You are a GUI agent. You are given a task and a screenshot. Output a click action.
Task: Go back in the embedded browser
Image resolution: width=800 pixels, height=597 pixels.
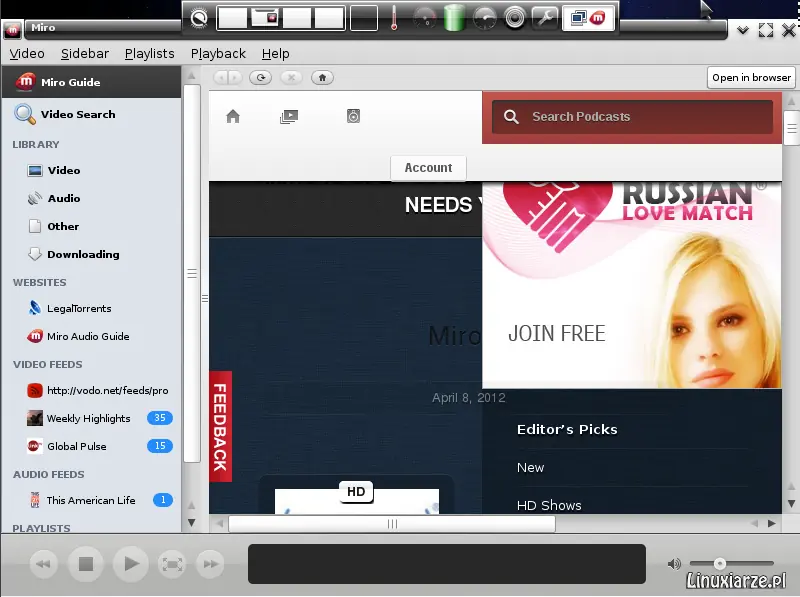pos(220,78)
